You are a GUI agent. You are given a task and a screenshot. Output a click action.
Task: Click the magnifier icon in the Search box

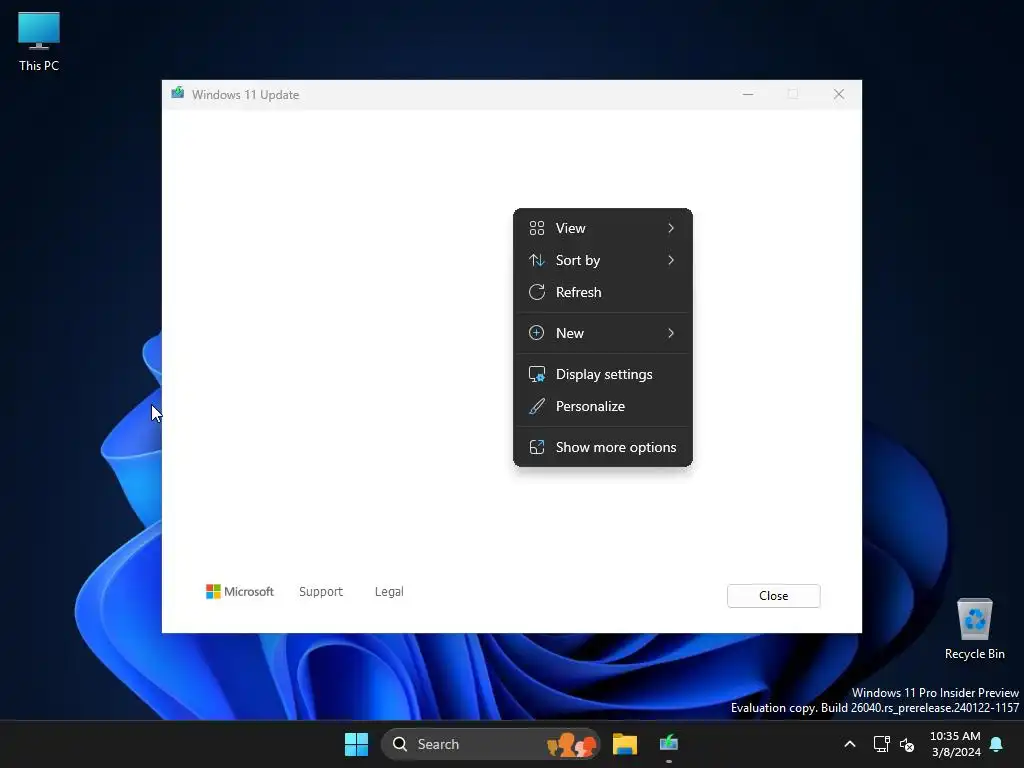pyautogui.click(x=400, y=744)
